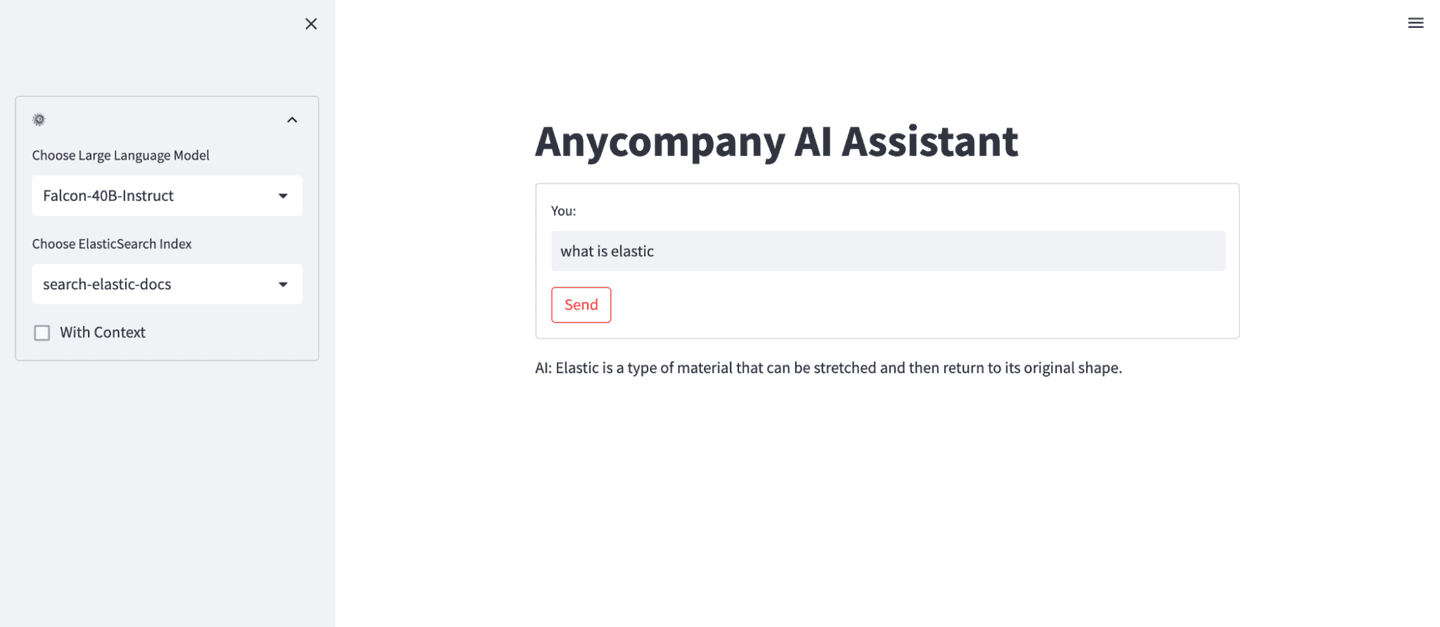Click the "AI:" prefix of the response
This screenshot has width=1440, height=627.
[543, 368]
